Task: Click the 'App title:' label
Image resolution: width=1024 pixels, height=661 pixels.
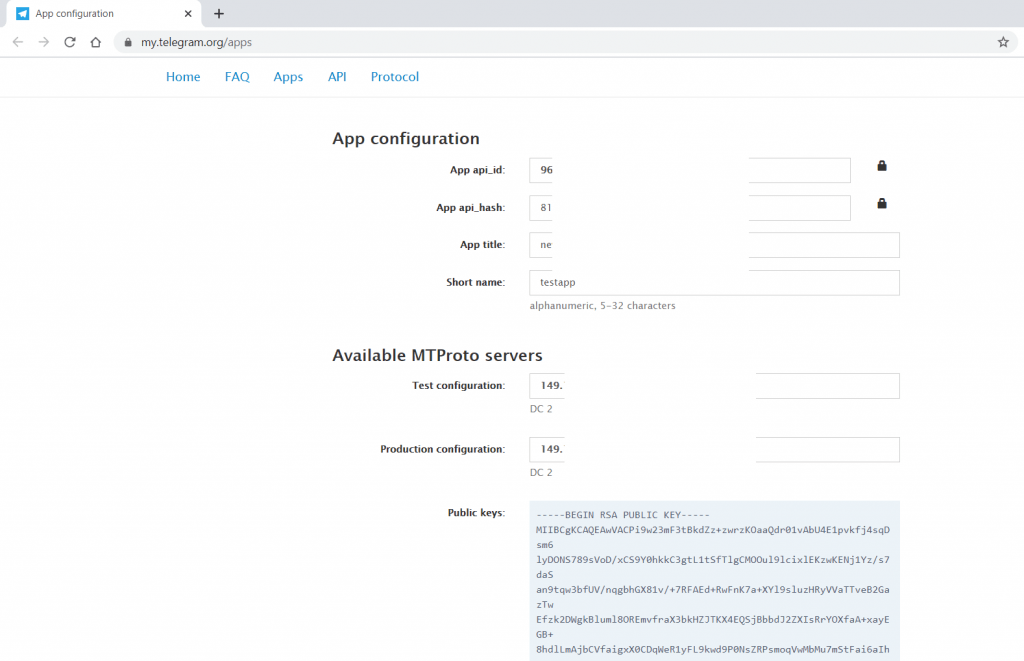Action: click(x=482, y=244)
